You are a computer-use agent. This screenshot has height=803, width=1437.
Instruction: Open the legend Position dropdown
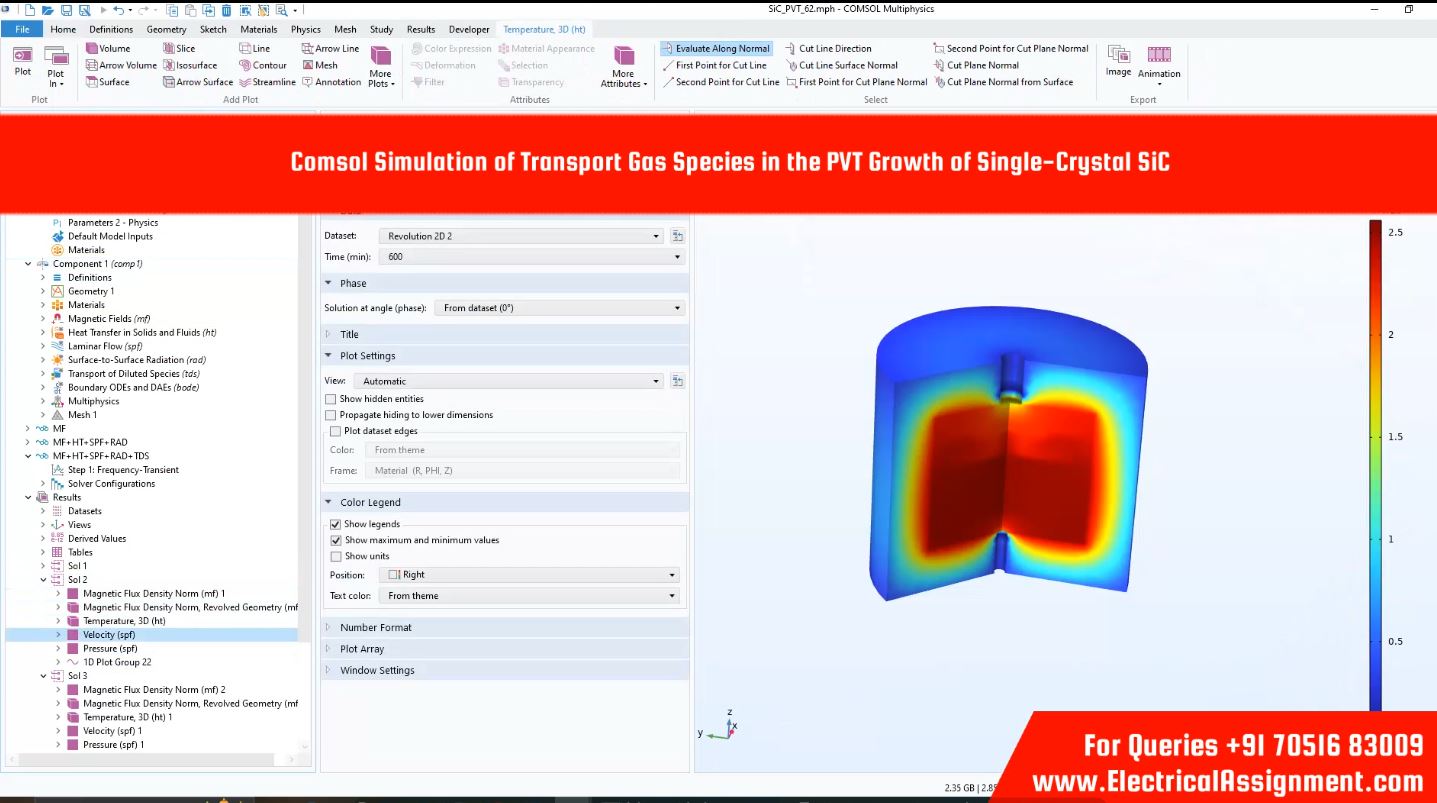pos(530,575)
